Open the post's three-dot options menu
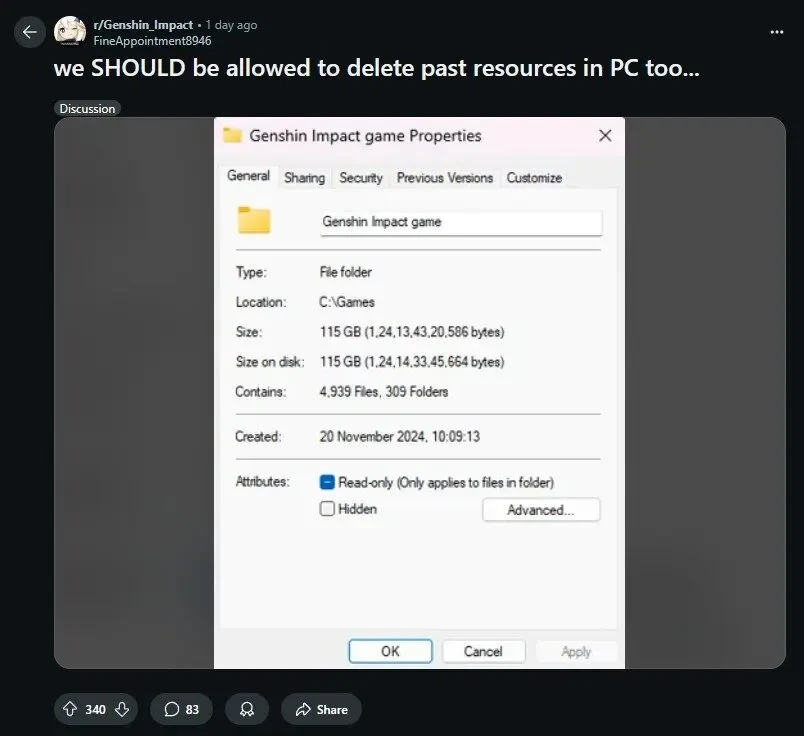804x736 pixels. pos(776,32)
